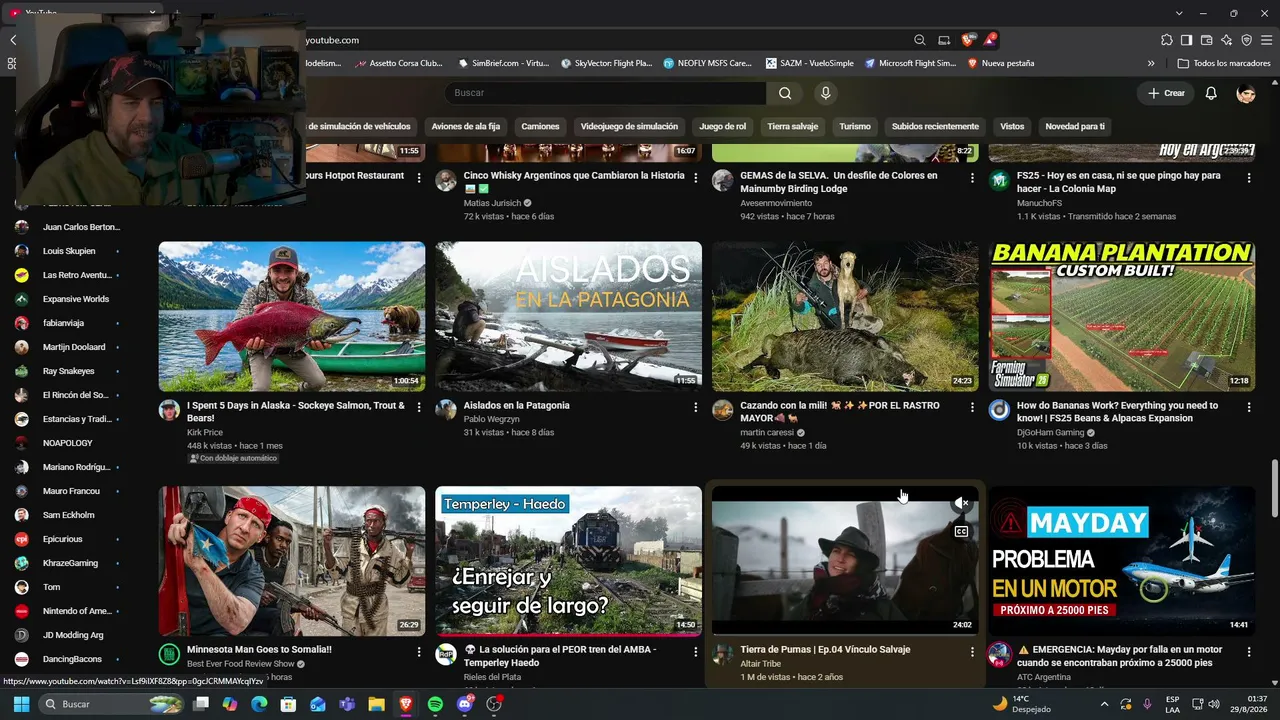Viewport: 1280px width, 720px height.
Task: Open Ray Snakeyes subscription in sidebar
Action: pos(67,371)
